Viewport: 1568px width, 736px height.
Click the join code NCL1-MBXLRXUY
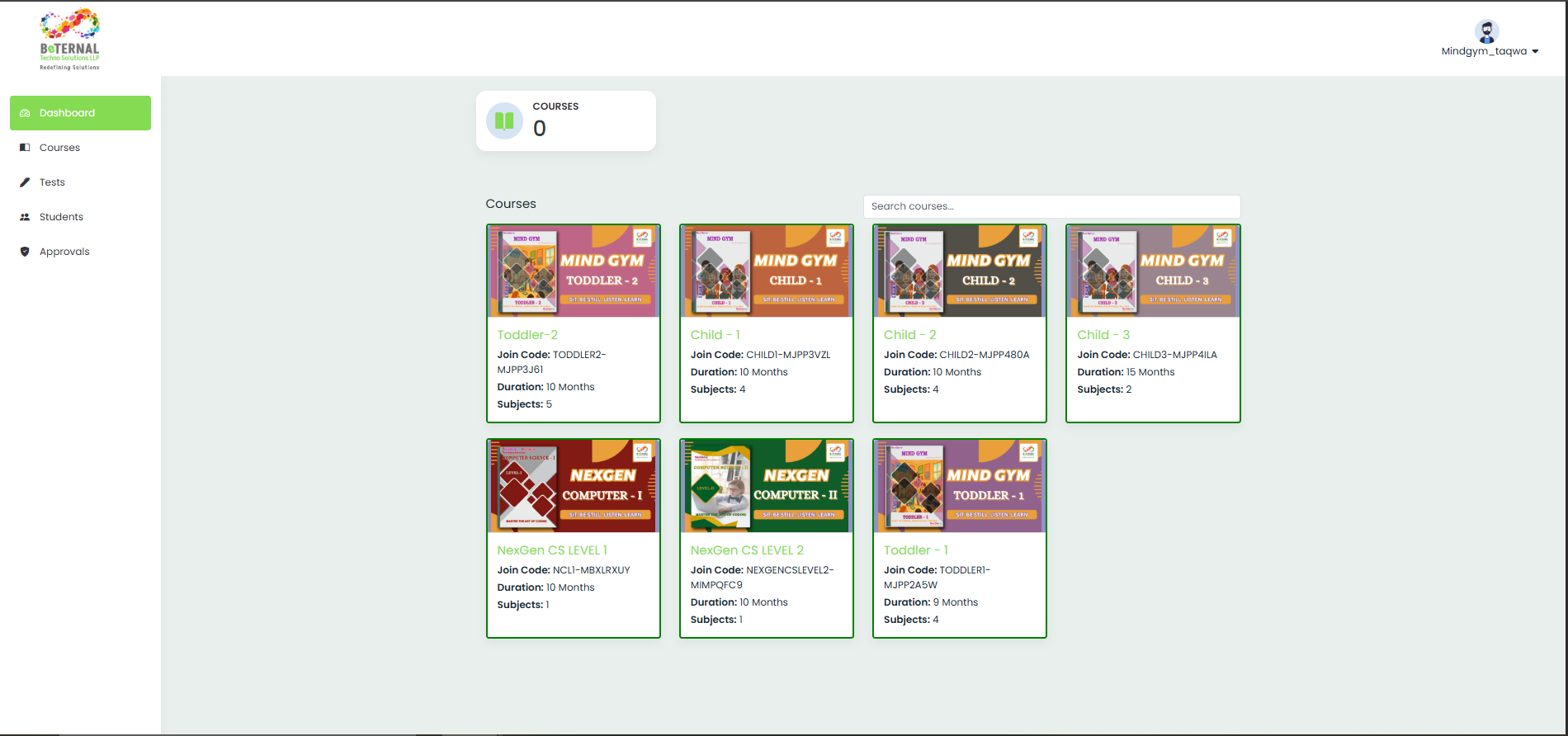[591, 570]
